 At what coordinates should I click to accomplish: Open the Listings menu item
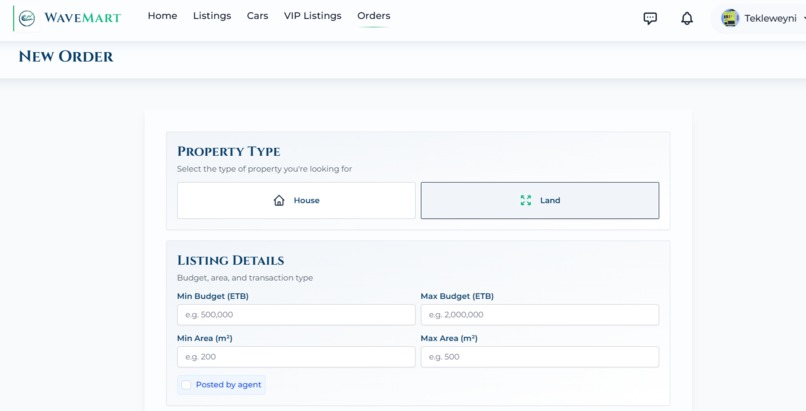coord(212,16)
